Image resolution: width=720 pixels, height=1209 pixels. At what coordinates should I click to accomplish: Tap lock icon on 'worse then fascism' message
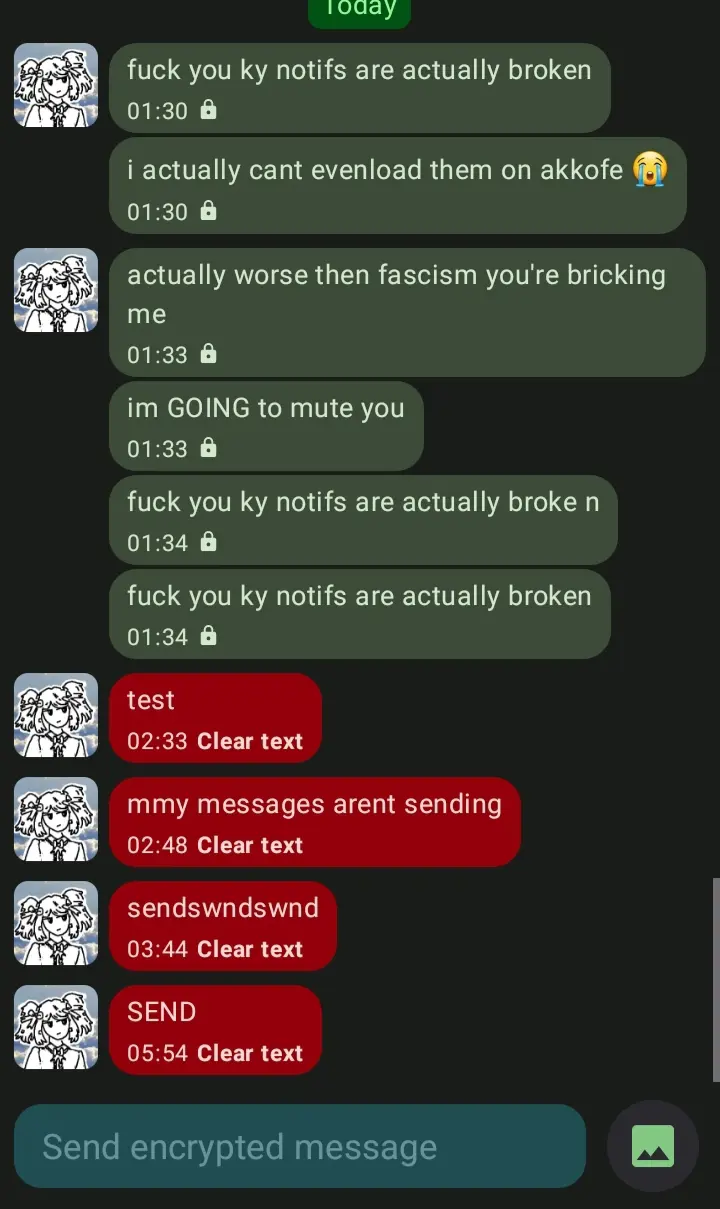tap(208, 354)
